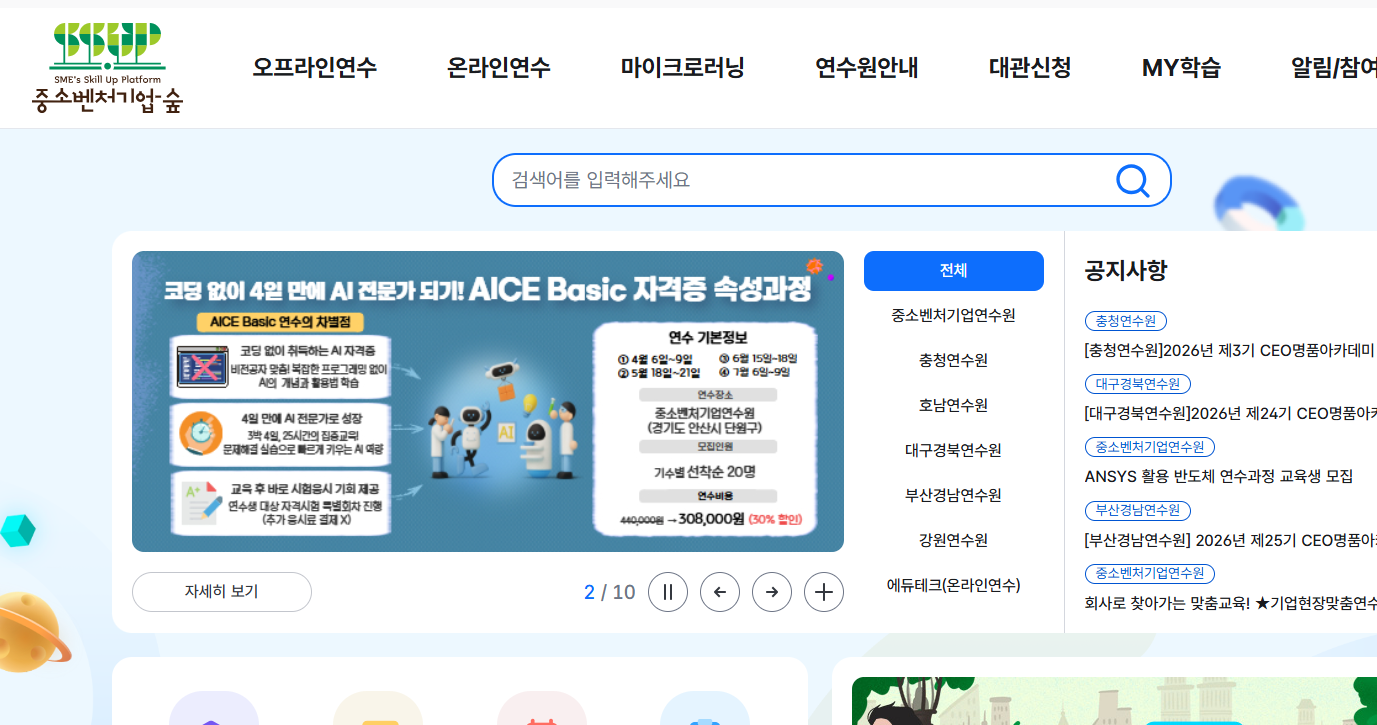Image resolution: width=1377 pixels, height=725 pixels.
Task: Select the 전체 filter tab
Action: (954, 271)
